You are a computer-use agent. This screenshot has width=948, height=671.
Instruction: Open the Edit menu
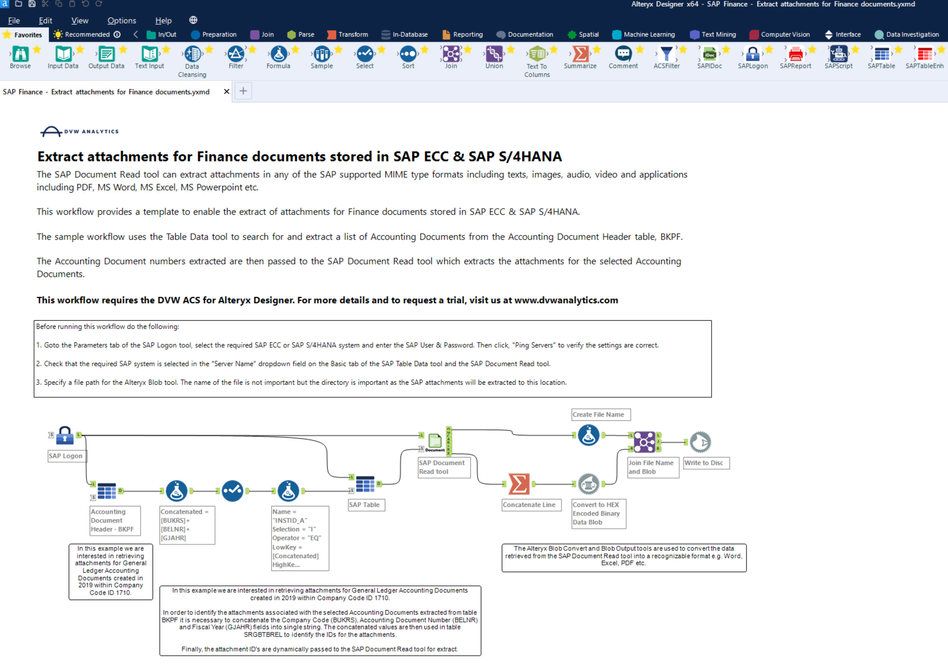[x=45, y=21]
